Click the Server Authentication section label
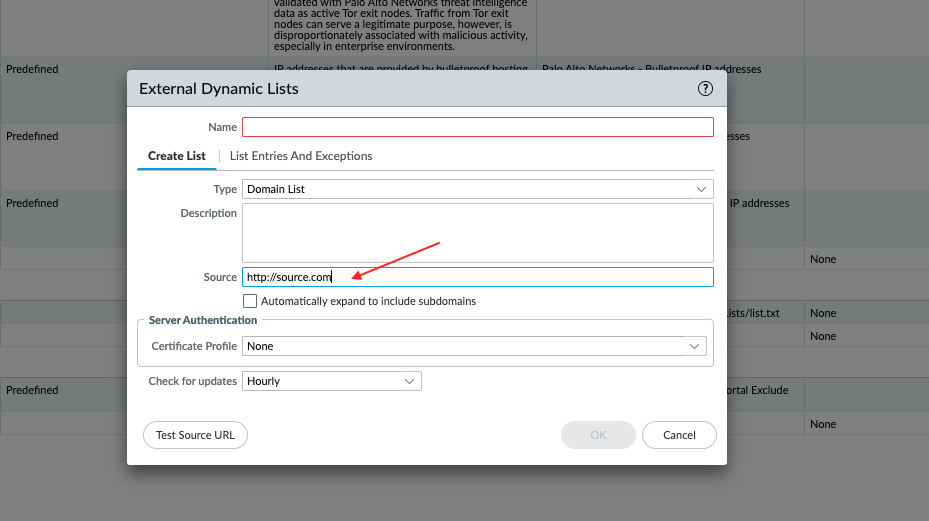The image size is (929, 521). (x=203, y=320)
